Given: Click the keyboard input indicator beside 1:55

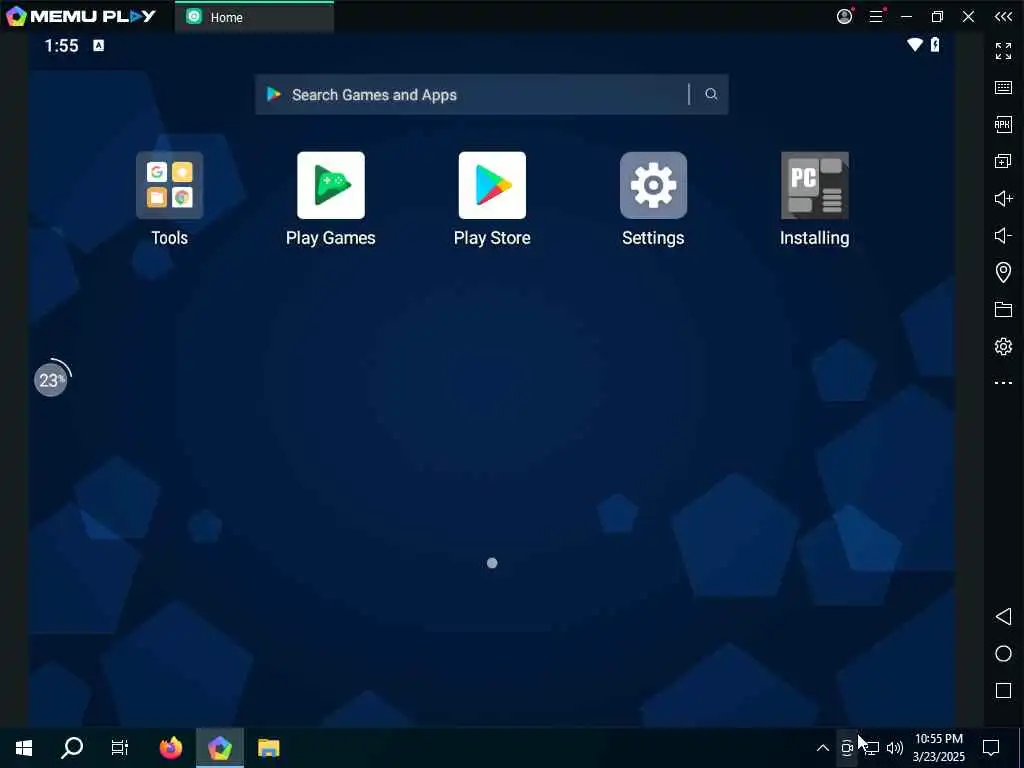Looking at the screenshot, I should pos(98,45).
